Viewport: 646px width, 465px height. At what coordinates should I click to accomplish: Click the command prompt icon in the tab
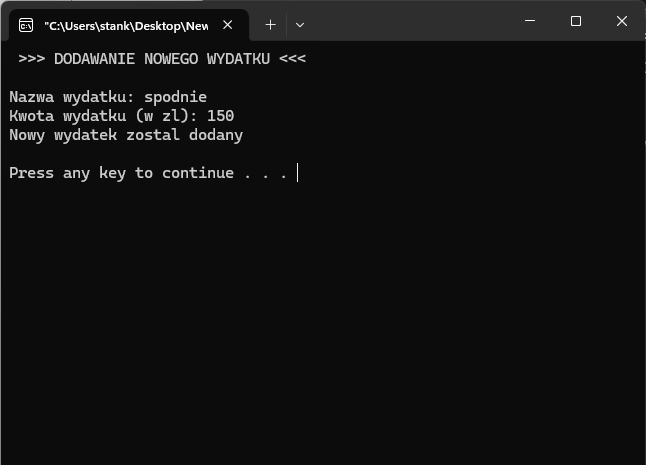click(26, 24)
